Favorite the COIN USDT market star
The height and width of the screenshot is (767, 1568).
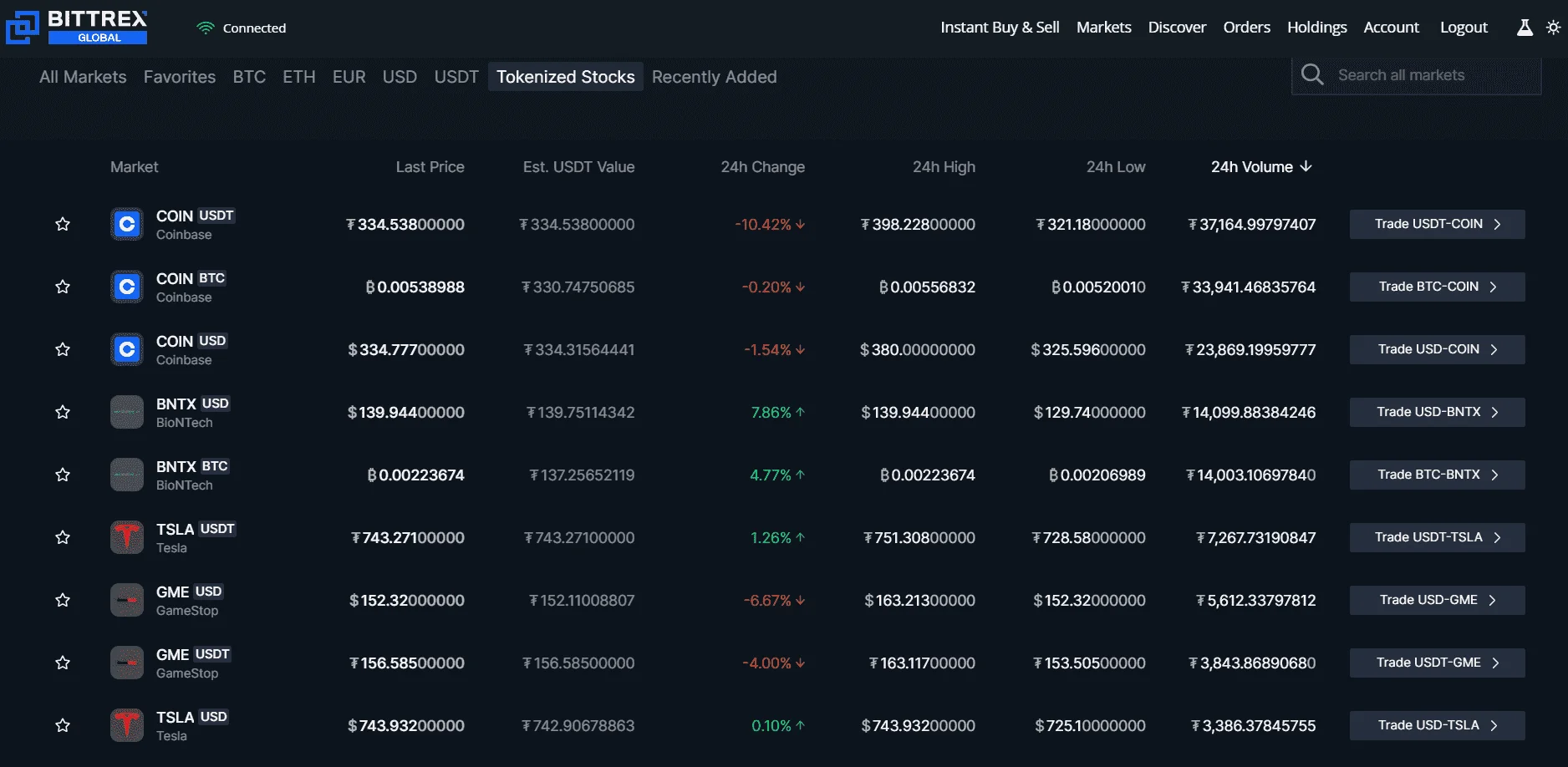[63, 224]
